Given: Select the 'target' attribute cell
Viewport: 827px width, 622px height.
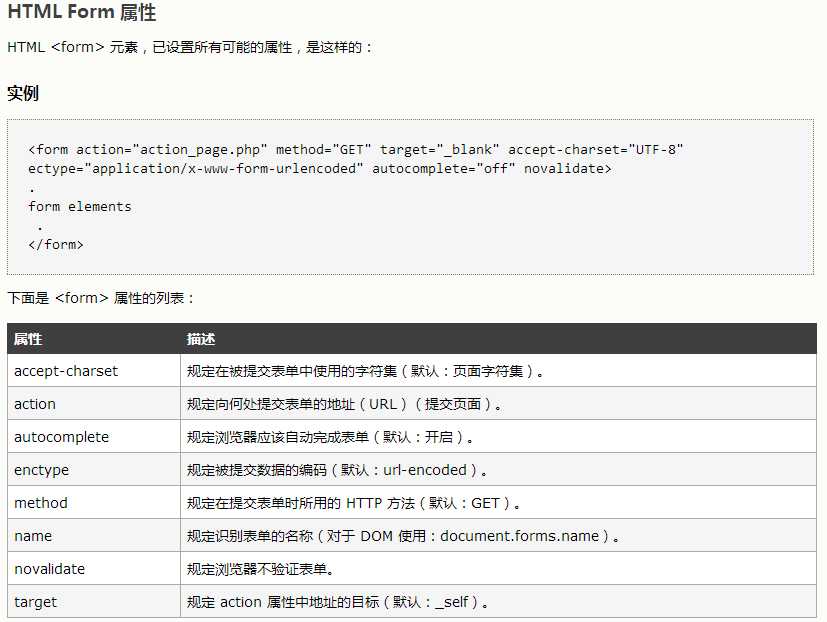Looking at the screenshot, I should tap(94, 601).
